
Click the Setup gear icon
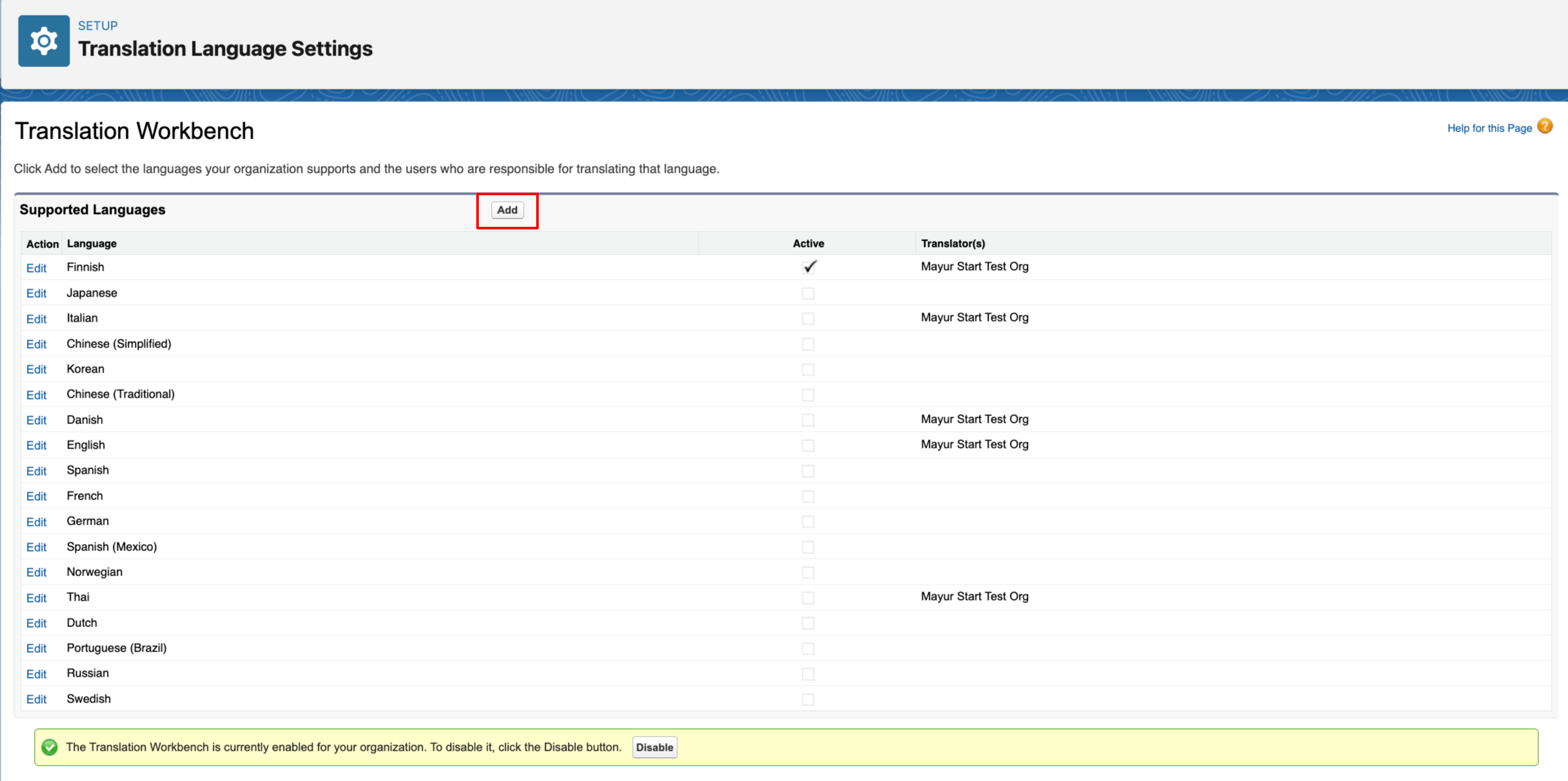click(x=44, y=41)
